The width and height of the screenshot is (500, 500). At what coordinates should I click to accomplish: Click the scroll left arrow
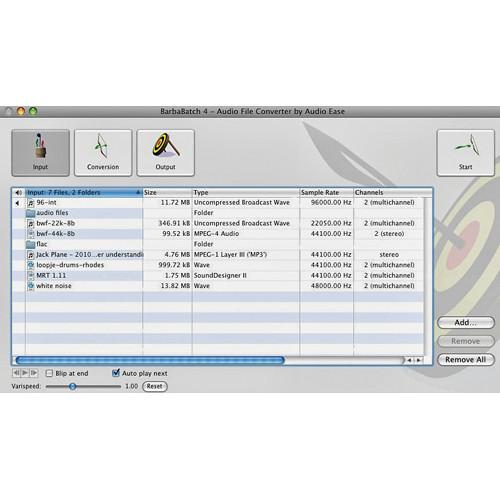pos(409,360)
